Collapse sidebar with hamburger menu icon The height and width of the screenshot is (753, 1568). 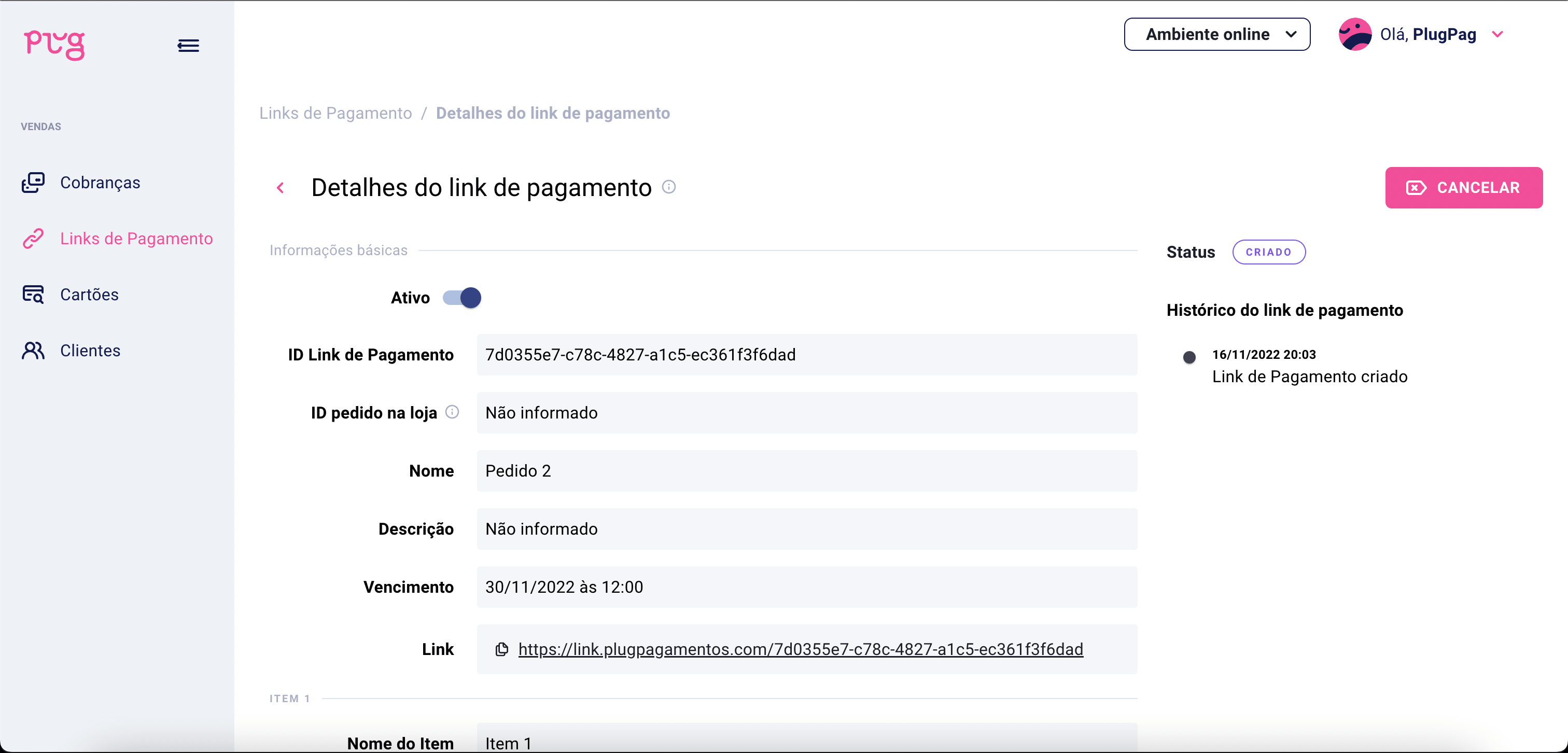(x=188, y=46)
